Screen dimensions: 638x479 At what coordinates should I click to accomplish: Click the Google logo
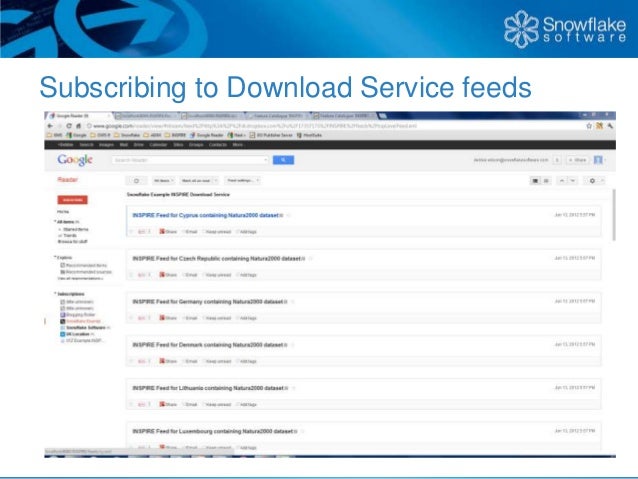pos(75,160)
